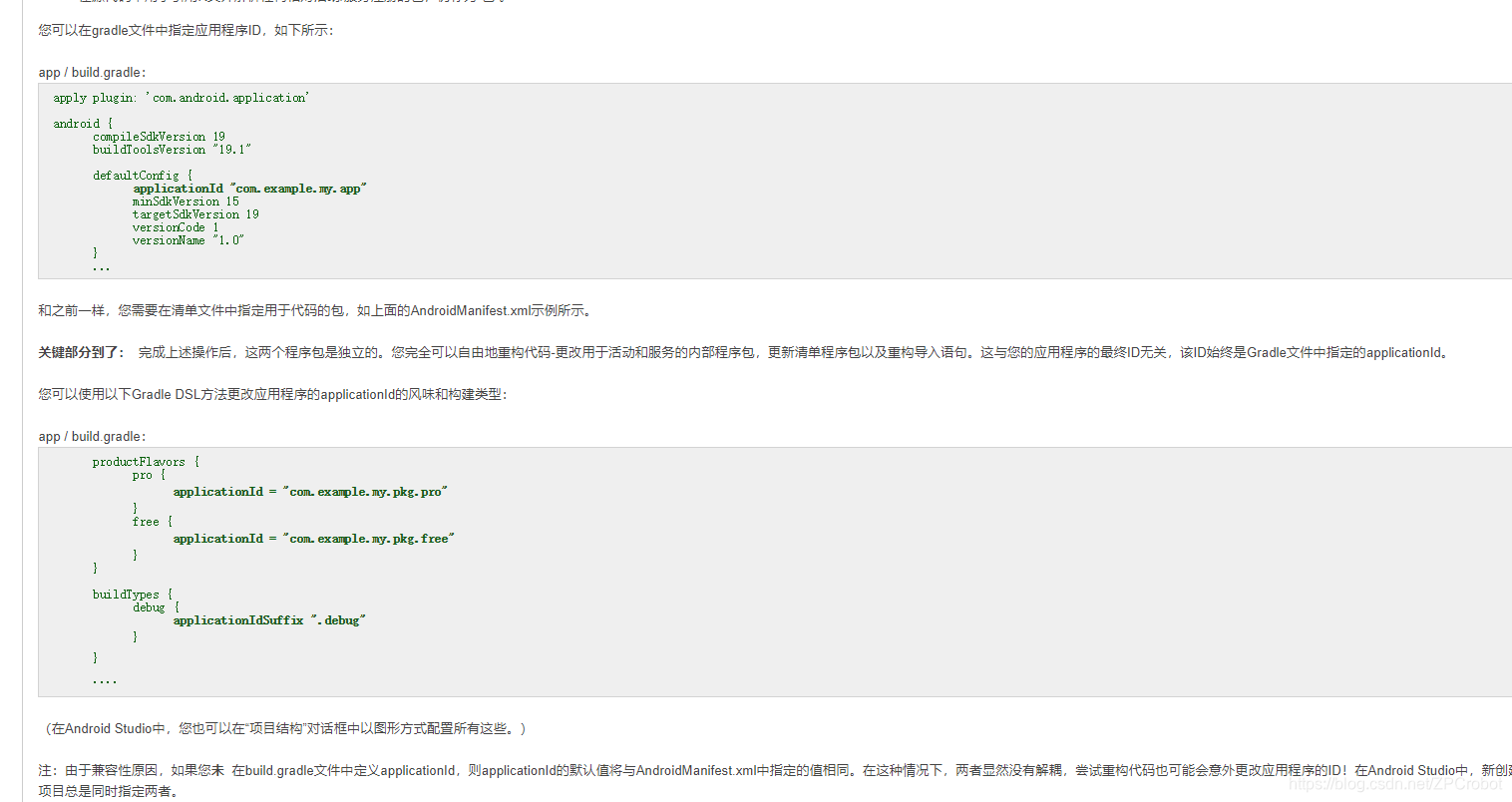The height and width of the screenshot is (802, 1512).
Task: Click the 'productFlavors {' line
Action: [x=146, y=462]
